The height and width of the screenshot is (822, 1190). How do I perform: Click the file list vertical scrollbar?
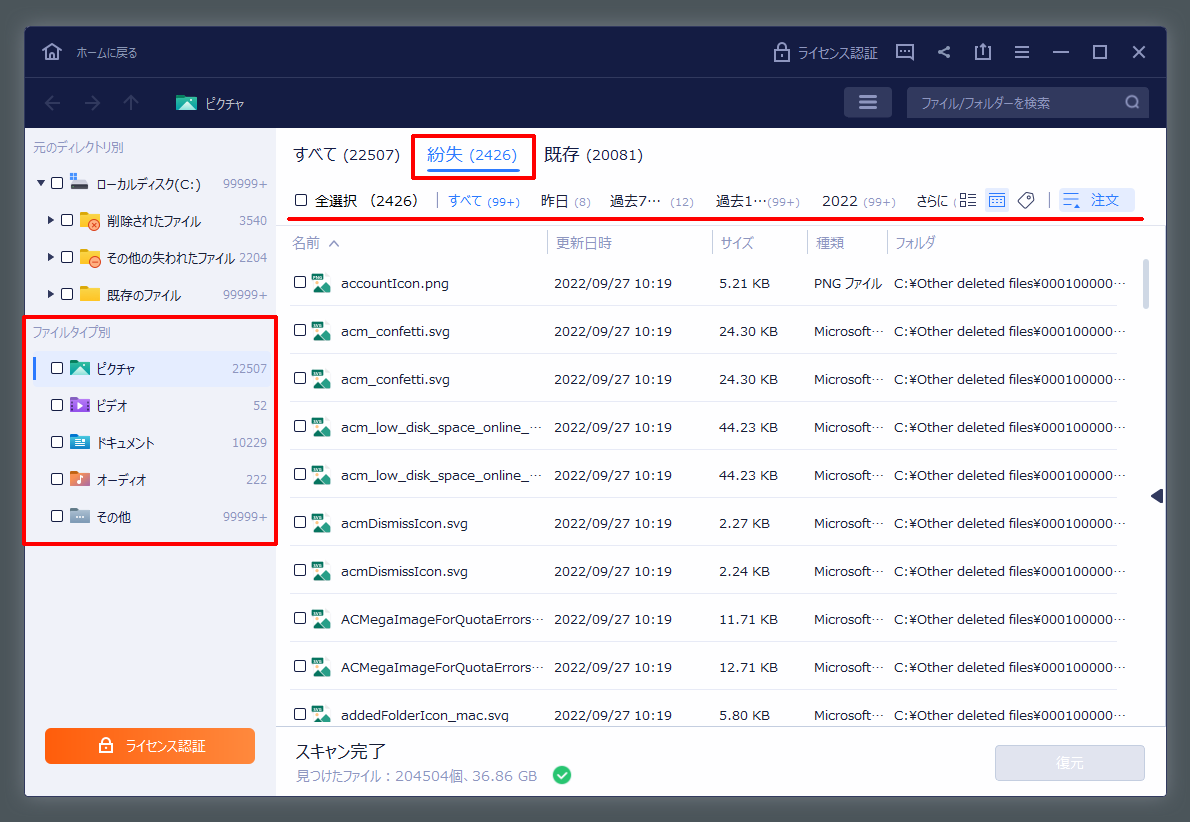(1145, 284)
